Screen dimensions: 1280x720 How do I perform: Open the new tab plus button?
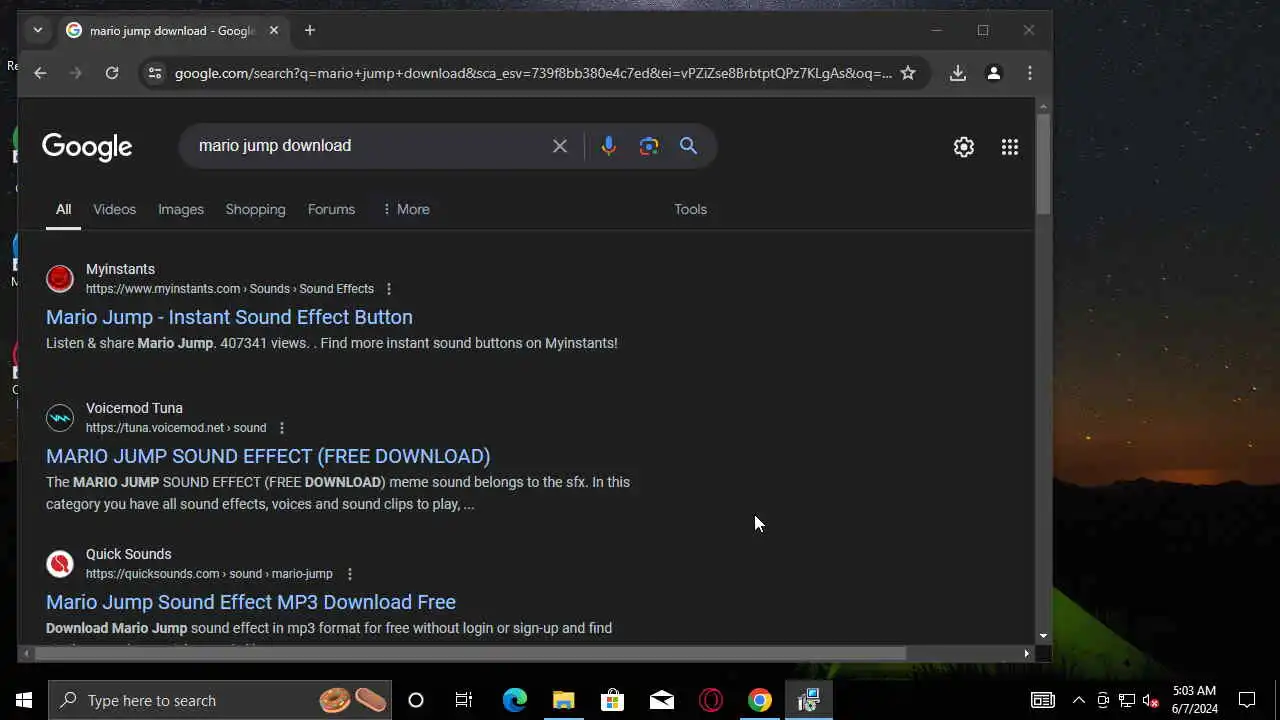pos(310,31)
